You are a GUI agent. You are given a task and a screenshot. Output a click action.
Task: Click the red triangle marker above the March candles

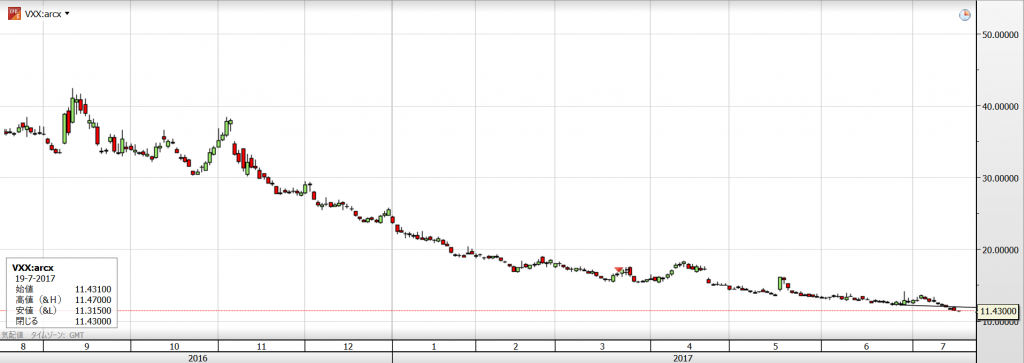click(x=619, y=269)
